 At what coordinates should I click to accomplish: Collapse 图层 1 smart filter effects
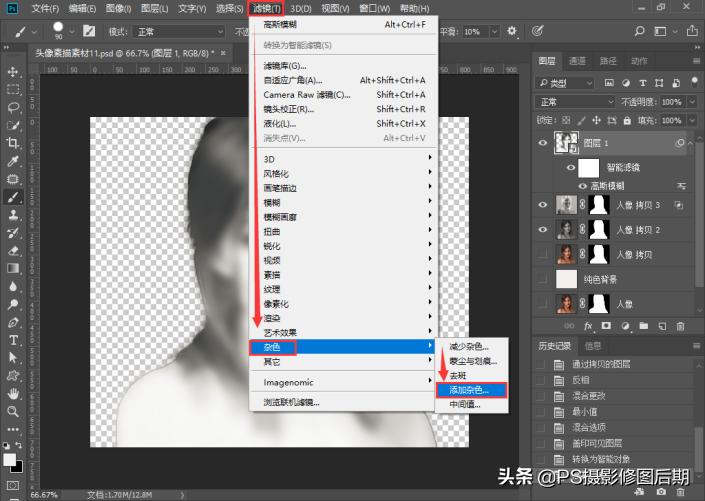[x=691, y=143]
